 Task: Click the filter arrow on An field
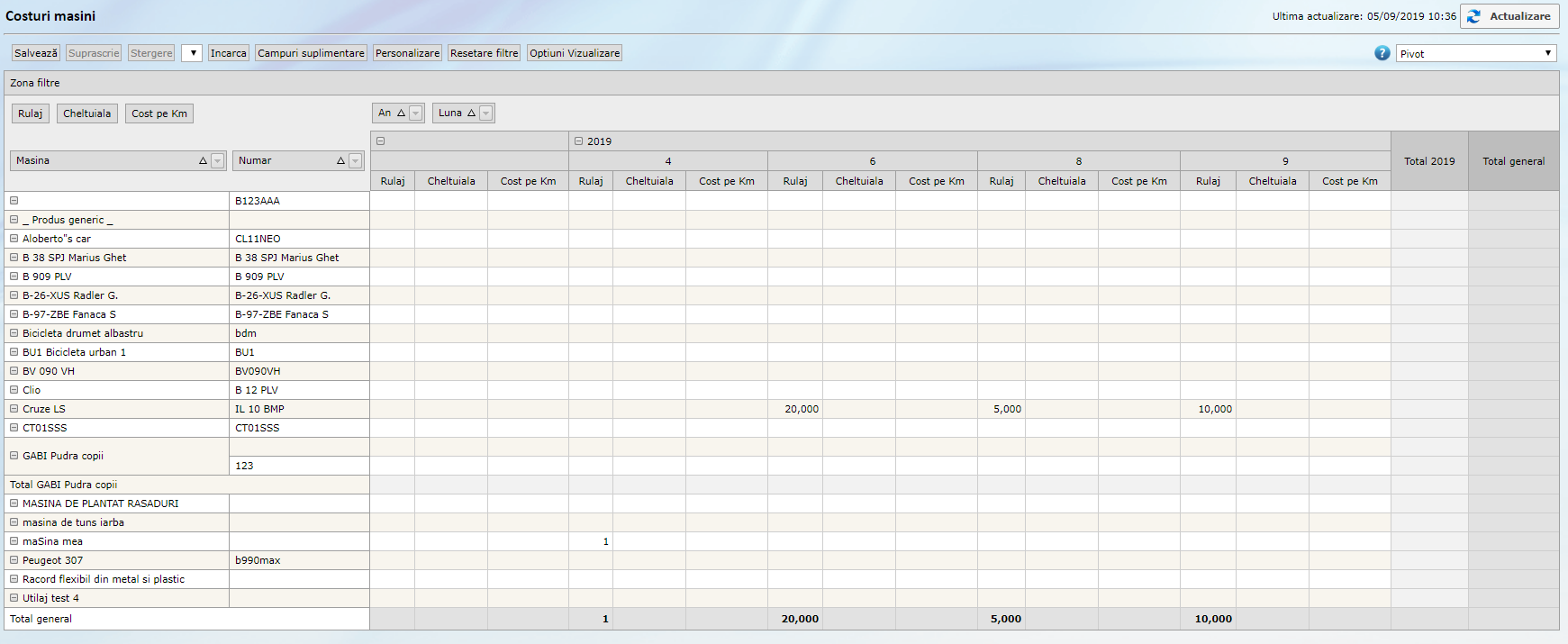click(x=416, y=113)
